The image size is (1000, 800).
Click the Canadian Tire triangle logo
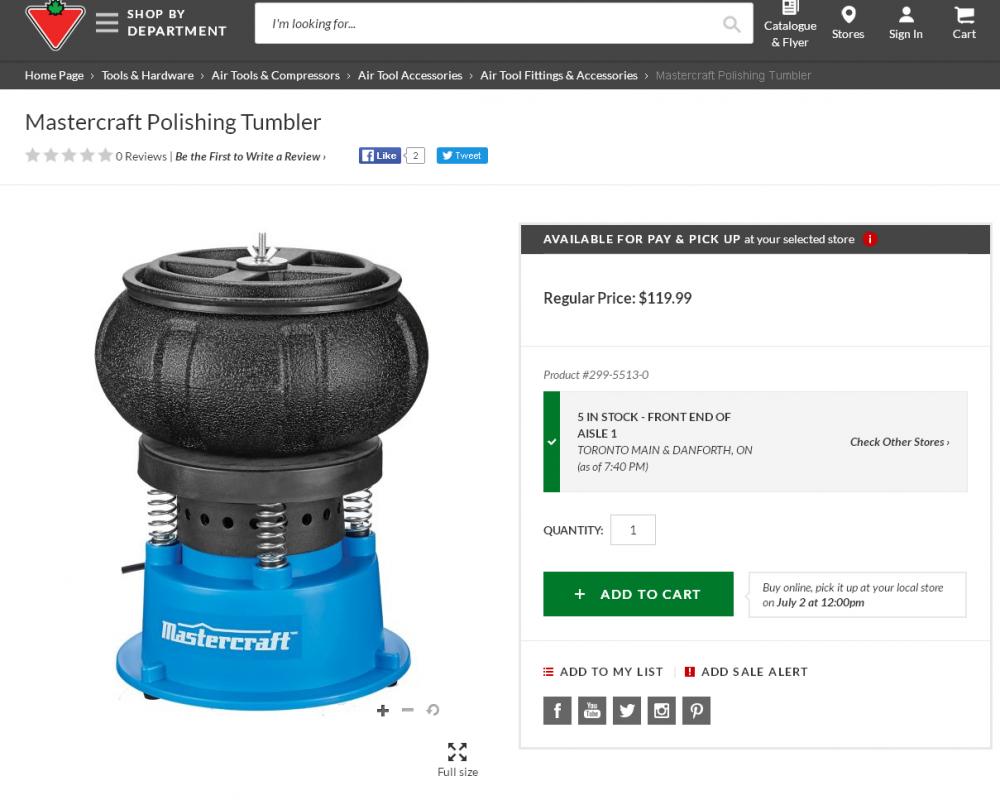[x=55, y=24]
